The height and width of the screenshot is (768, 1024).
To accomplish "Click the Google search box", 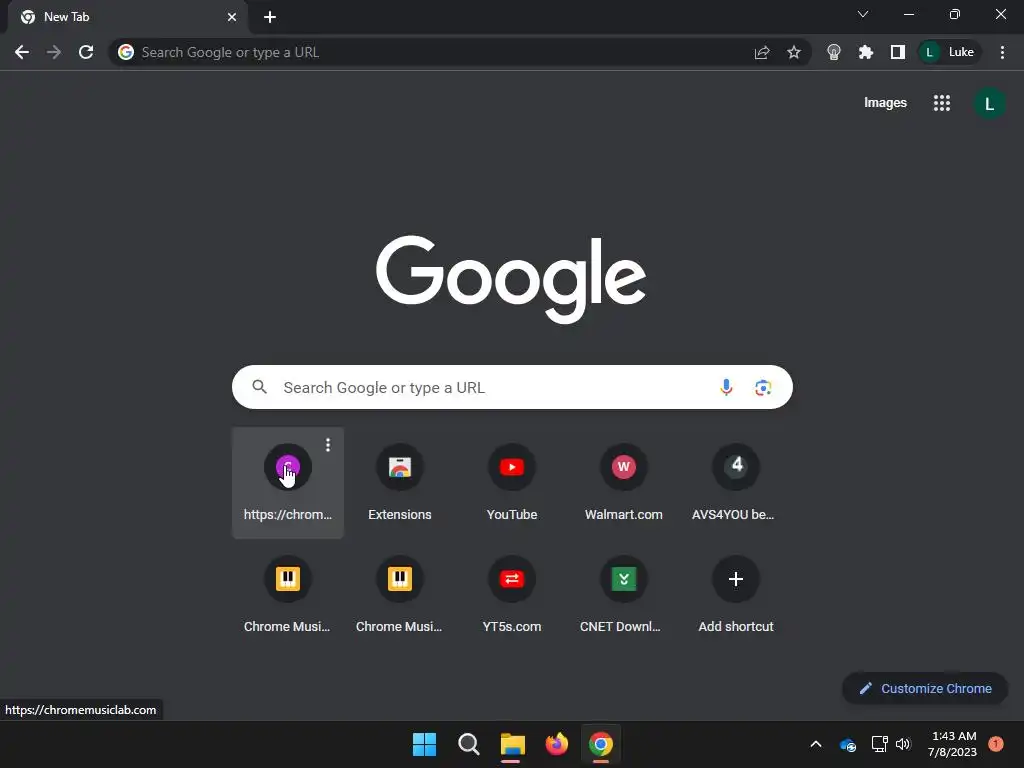I will click(x=512, y=387).
